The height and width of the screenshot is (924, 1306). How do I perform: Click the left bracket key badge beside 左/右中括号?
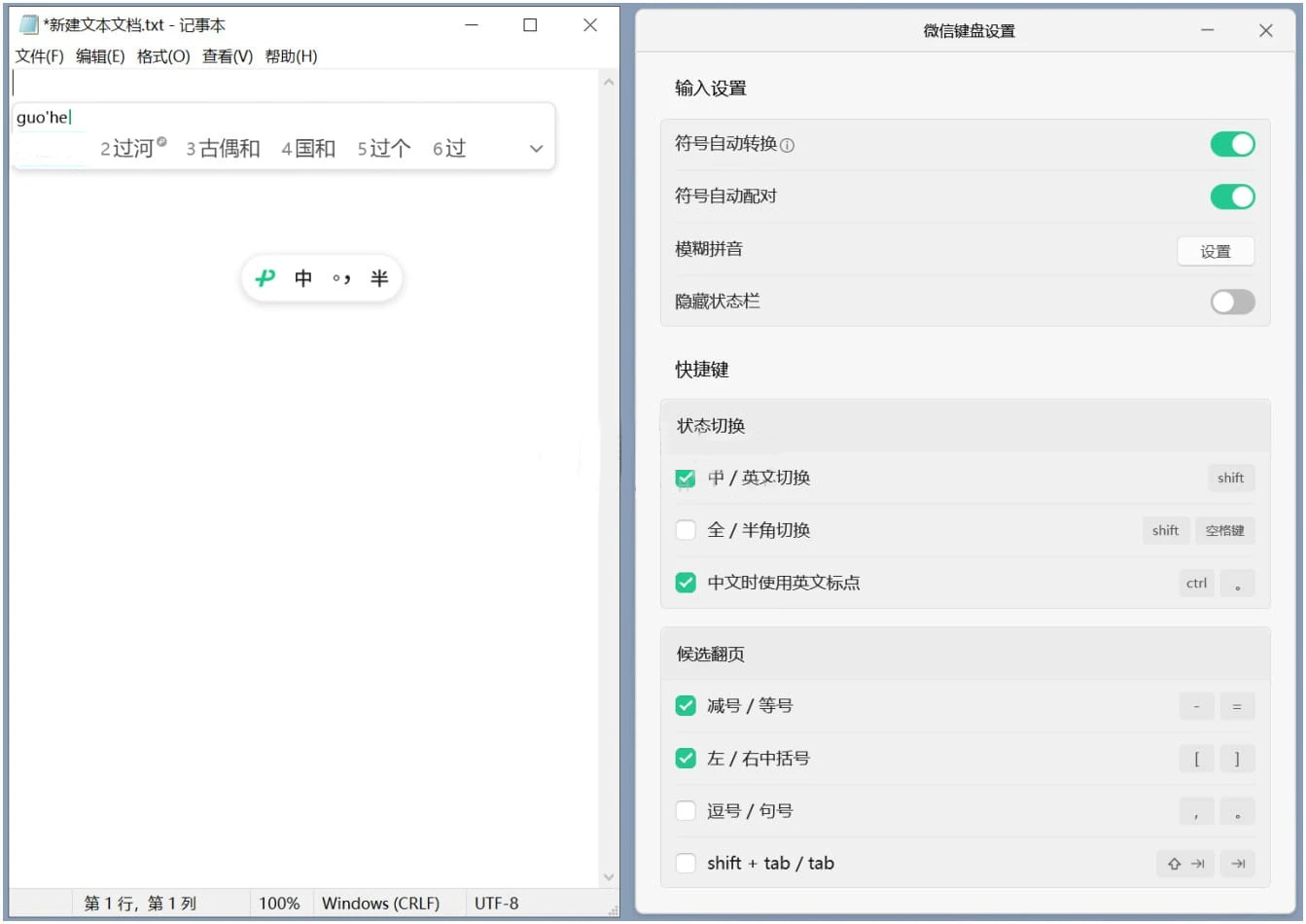[x=1196, y=759]
